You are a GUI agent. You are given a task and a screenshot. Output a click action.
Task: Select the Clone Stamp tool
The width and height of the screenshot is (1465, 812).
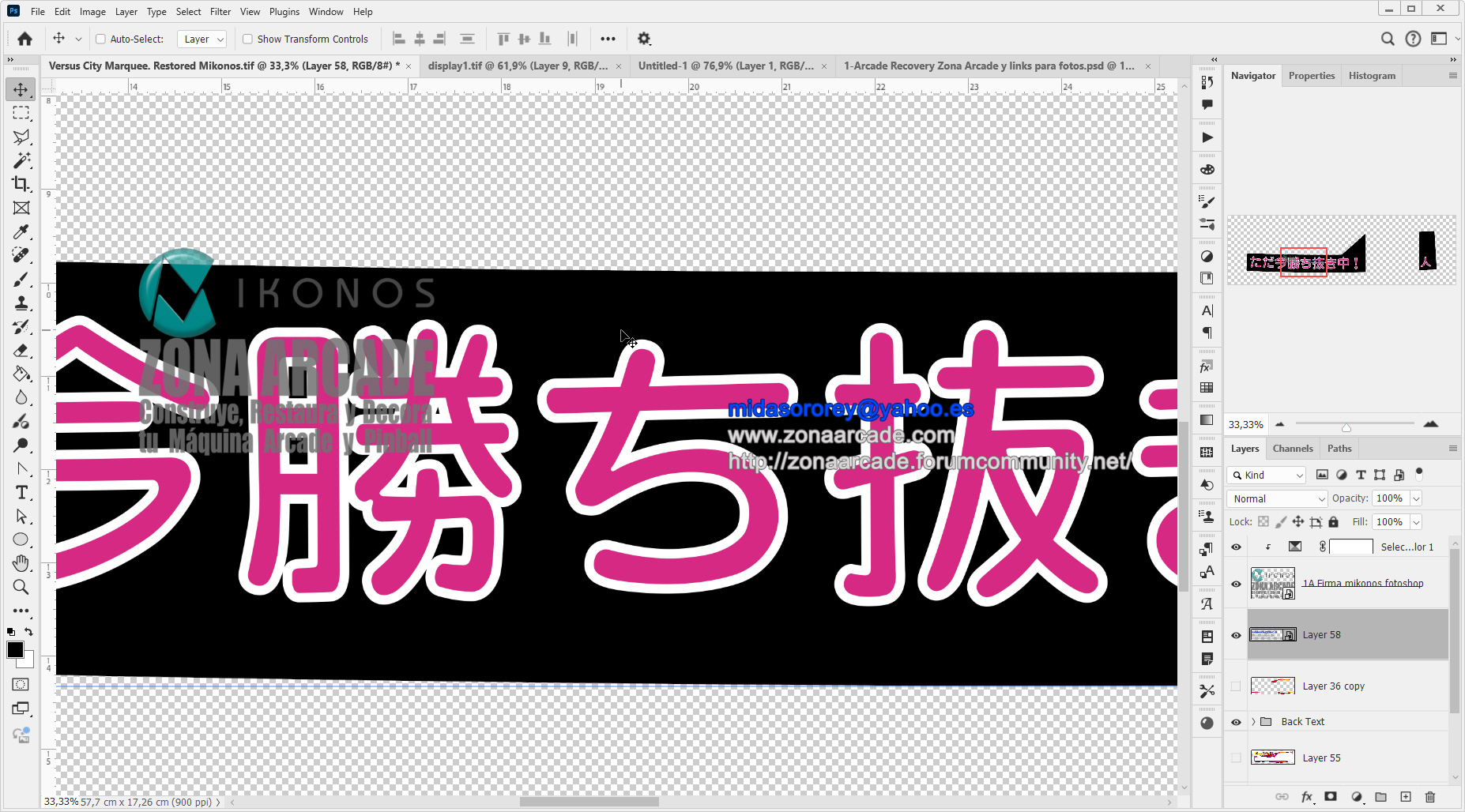coord(21,303)
